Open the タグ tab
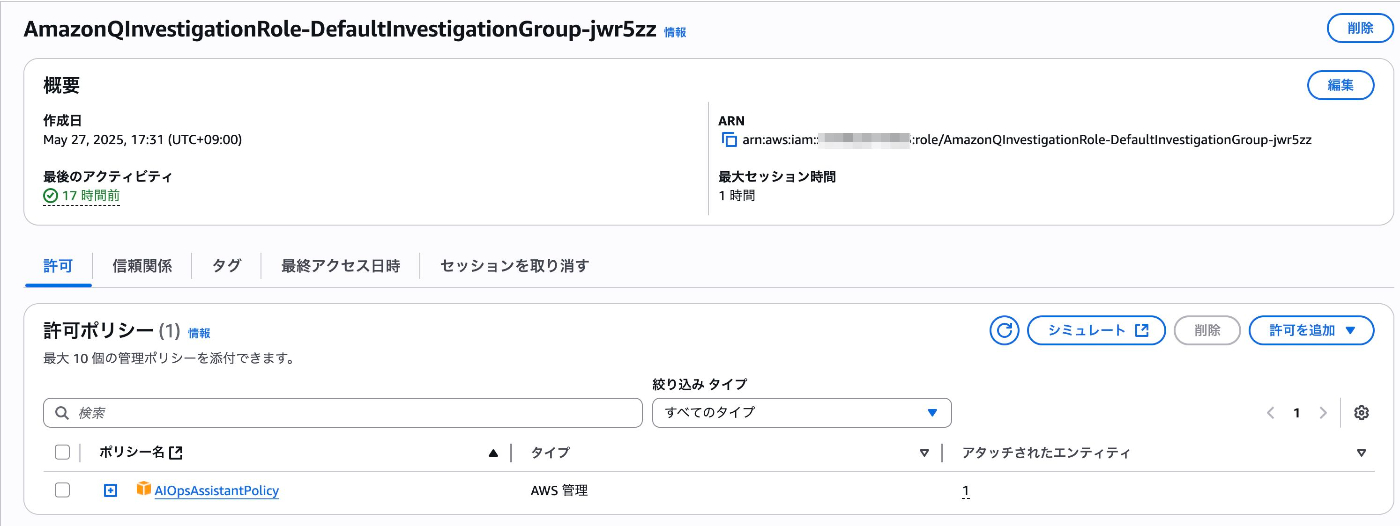The width and height of the screenshot is (1400, 526). 226,266
